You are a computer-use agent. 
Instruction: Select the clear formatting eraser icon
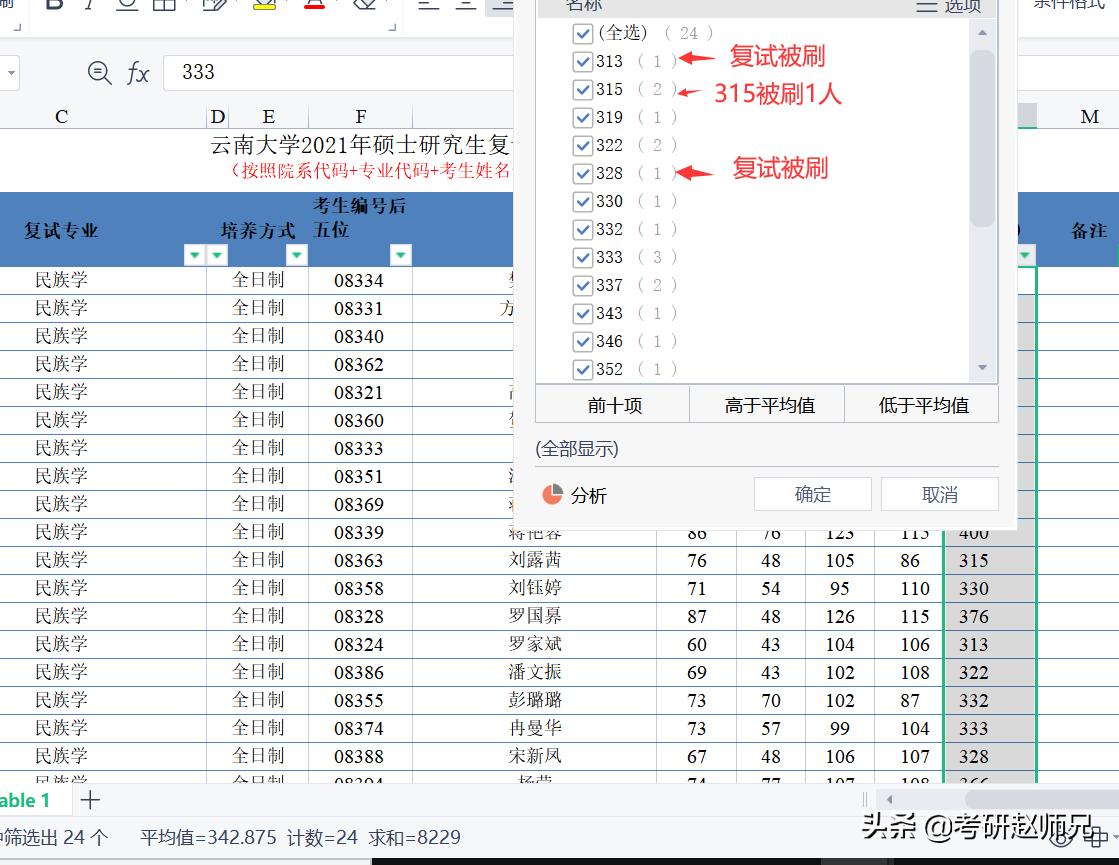[x=365, y=4]
